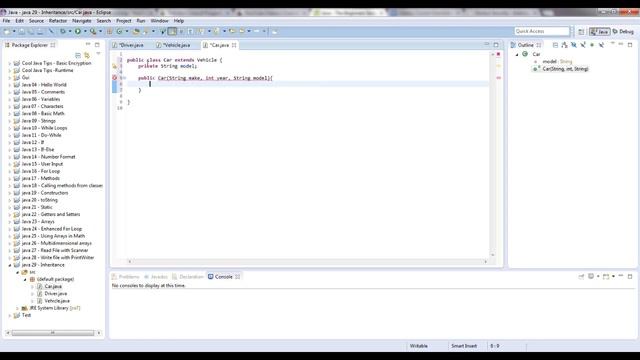Expand the Test project
The width and height of the screenshot is (640, 360).
[10, 315]
